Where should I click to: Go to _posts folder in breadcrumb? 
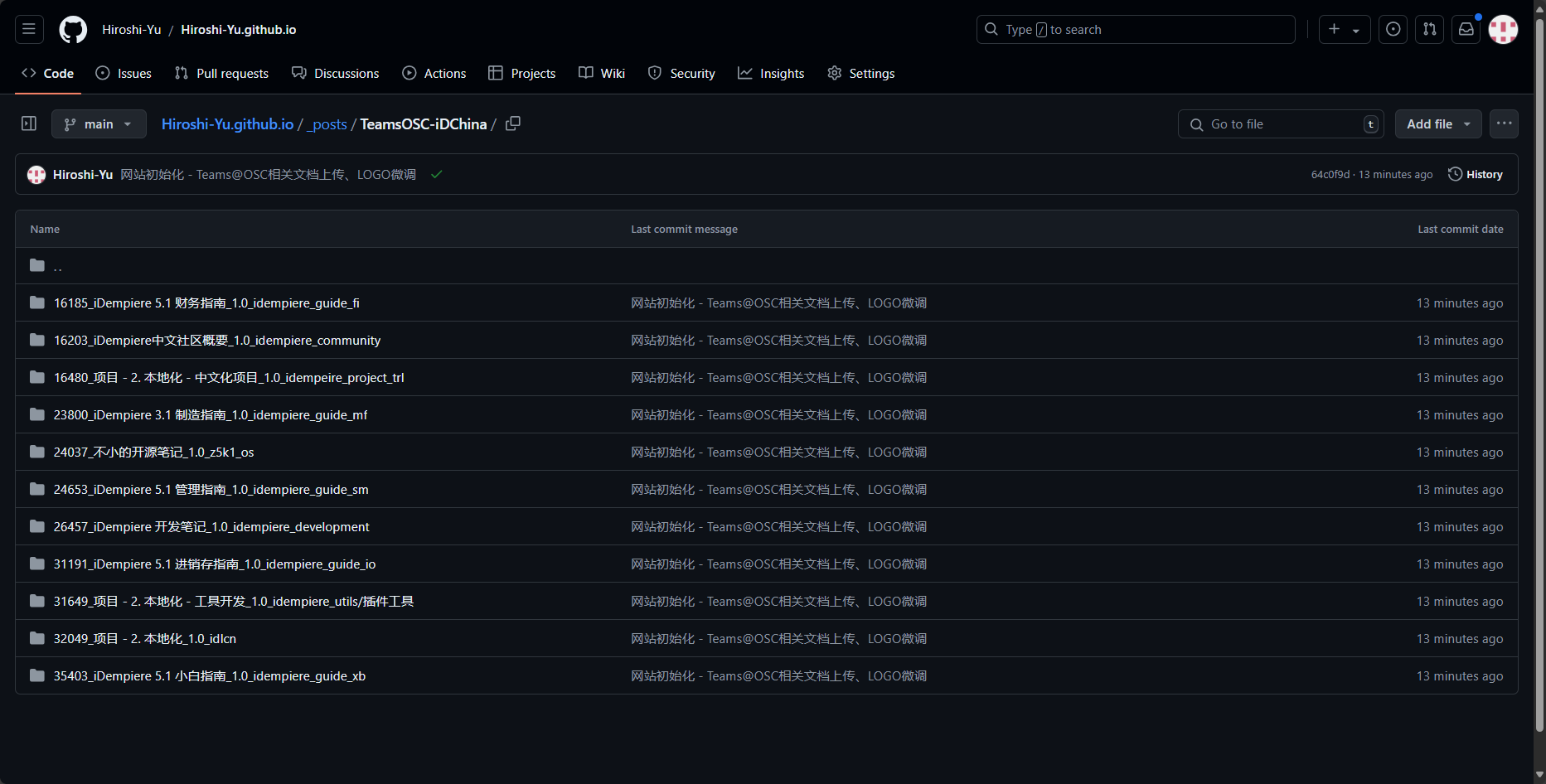pyautogui.click(x=327, y=124)
